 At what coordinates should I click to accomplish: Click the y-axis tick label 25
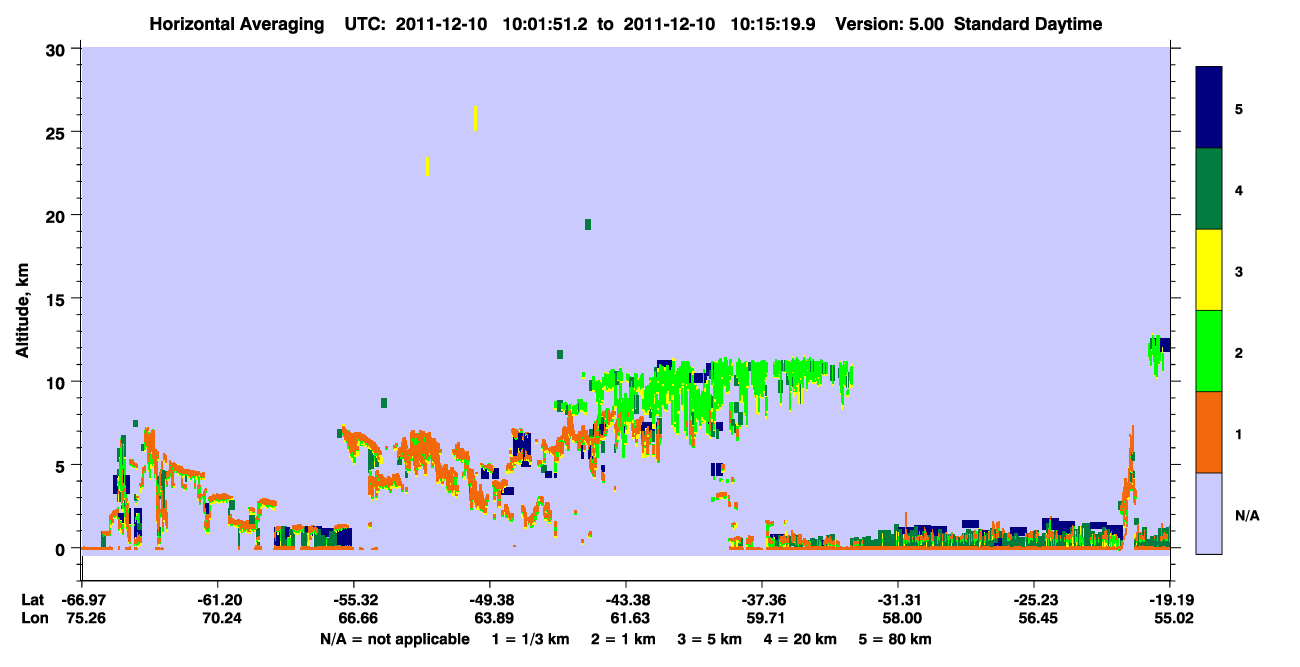click(x=56, y=132)
